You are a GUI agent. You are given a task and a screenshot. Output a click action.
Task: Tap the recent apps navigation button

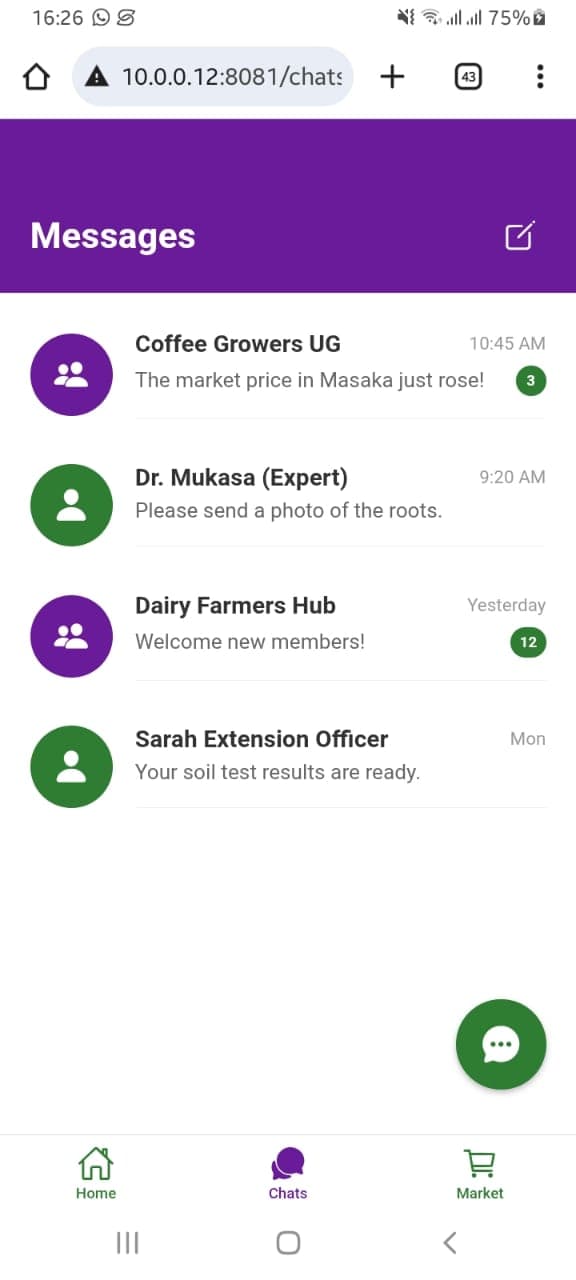(x=127, y=1243)
